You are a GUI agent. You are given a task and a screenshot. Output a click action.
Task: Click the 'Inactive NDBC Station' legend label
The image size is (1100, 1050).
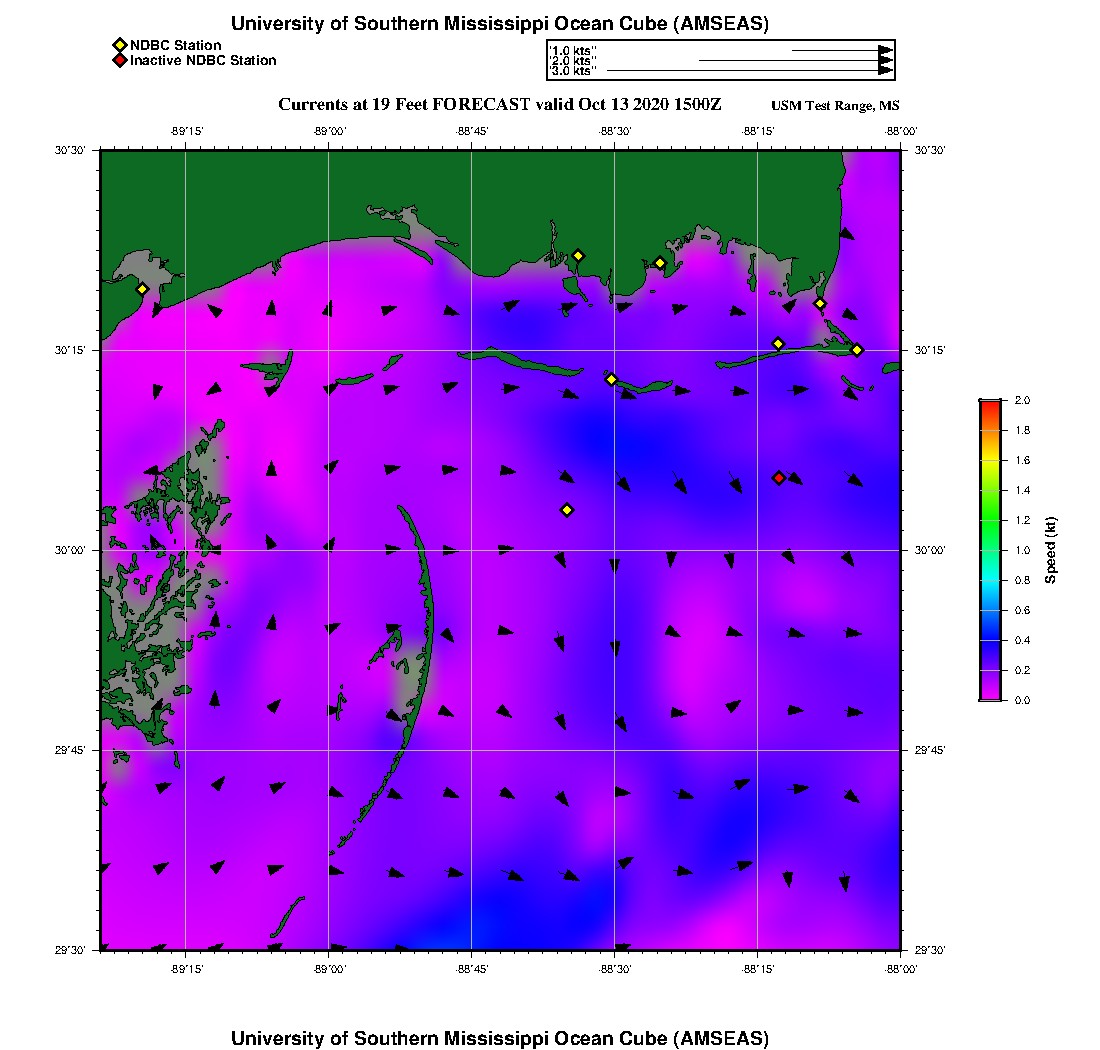(203, 61)
